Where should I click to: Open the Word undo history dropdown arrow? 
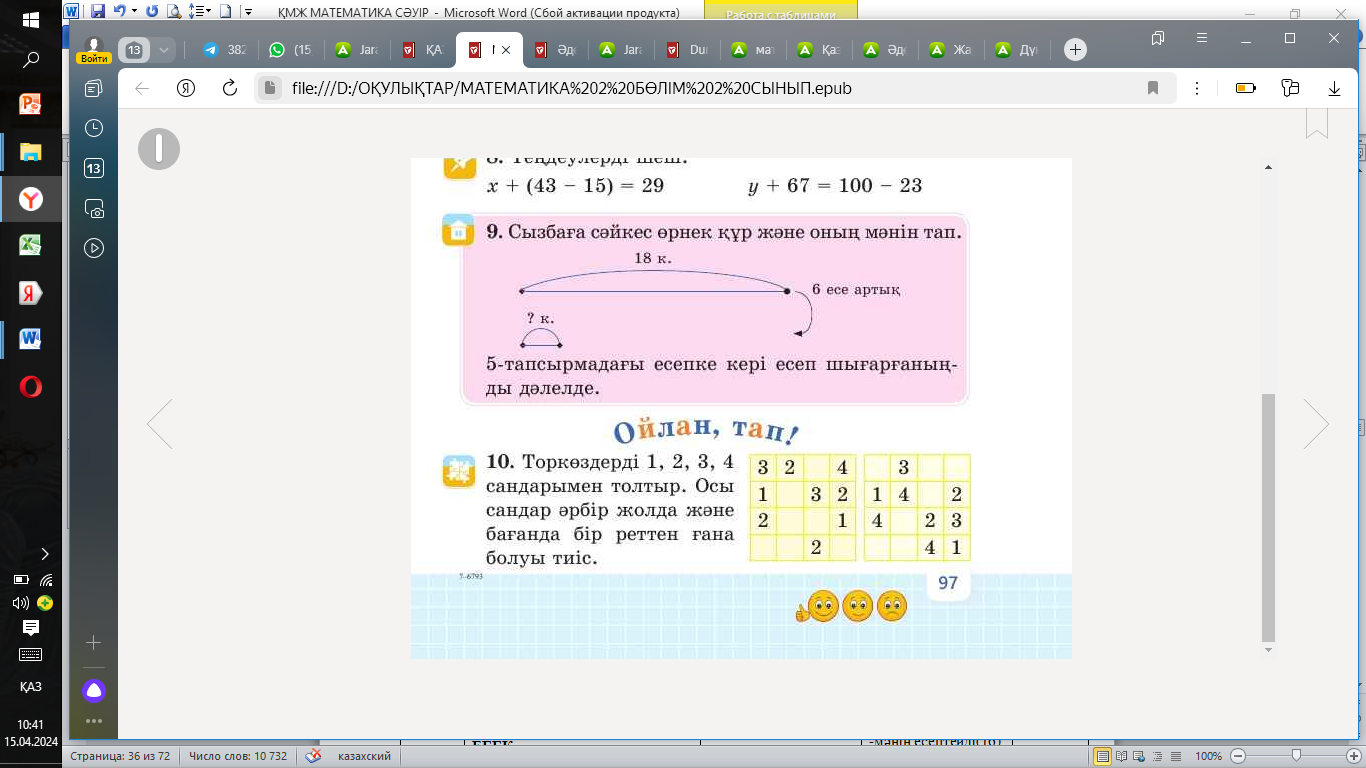click(x=134, y=12)
